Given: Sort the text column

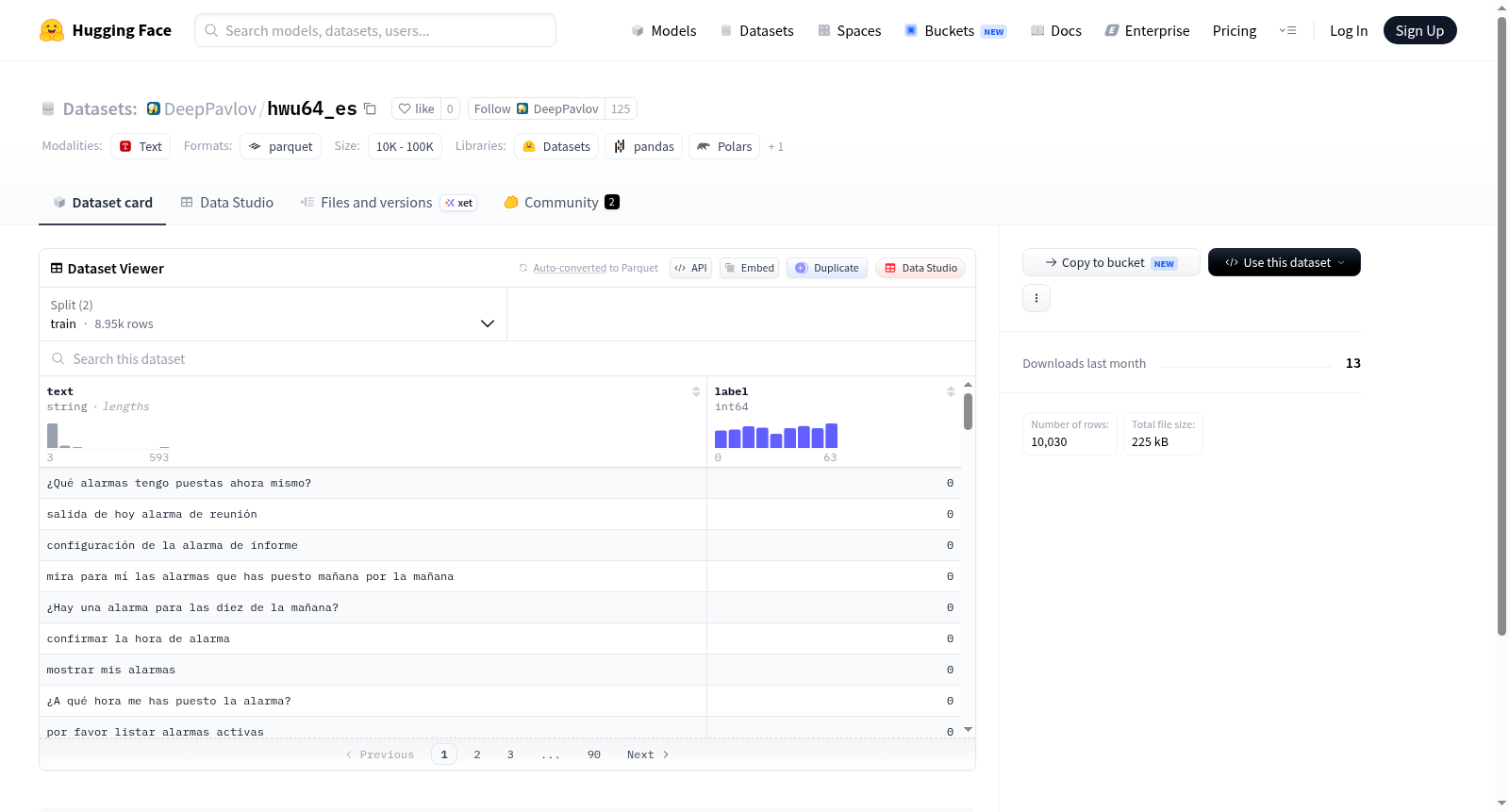Looking at the screenshot, I should 696,391.
